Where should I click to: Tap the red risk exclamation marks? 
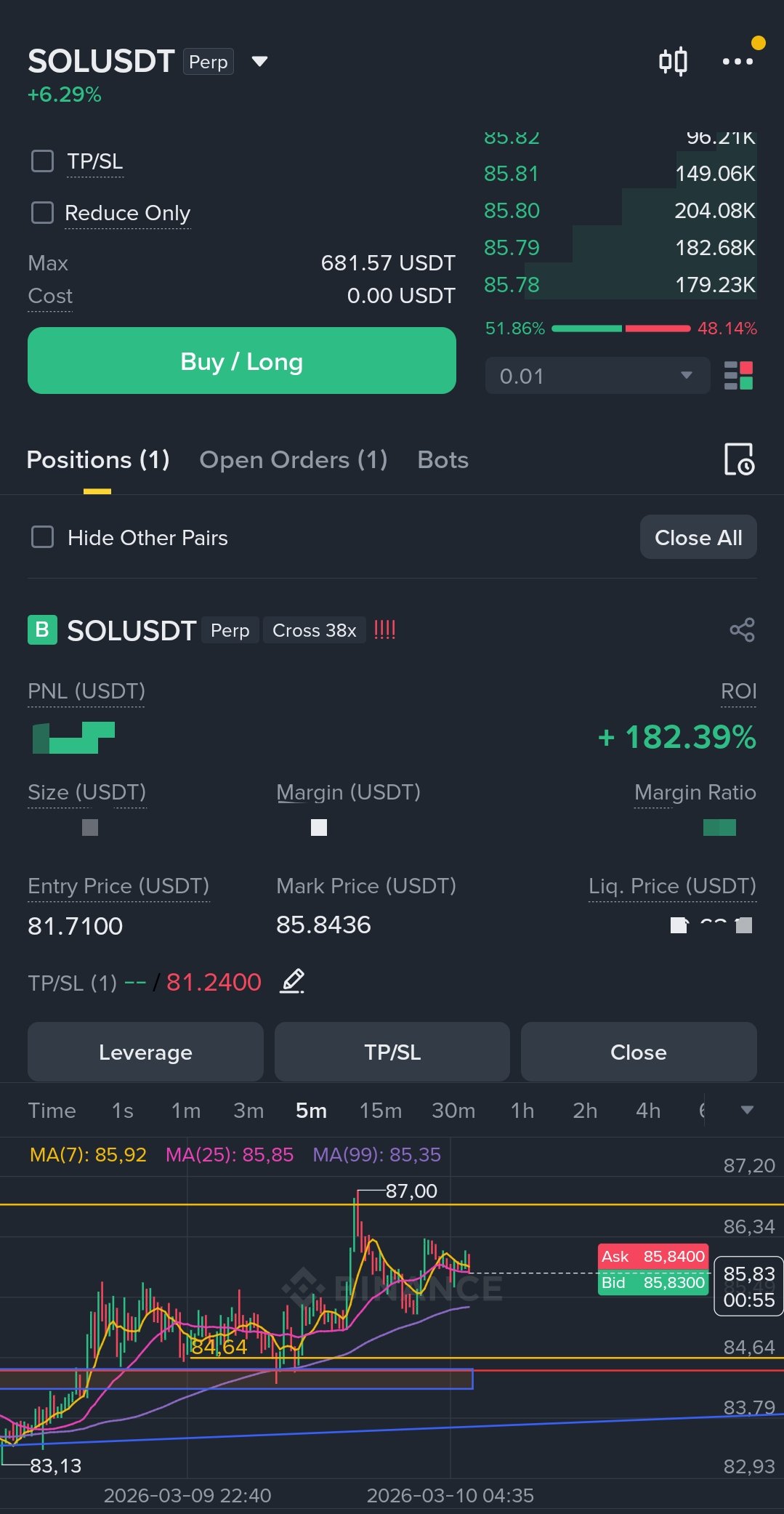384,630
